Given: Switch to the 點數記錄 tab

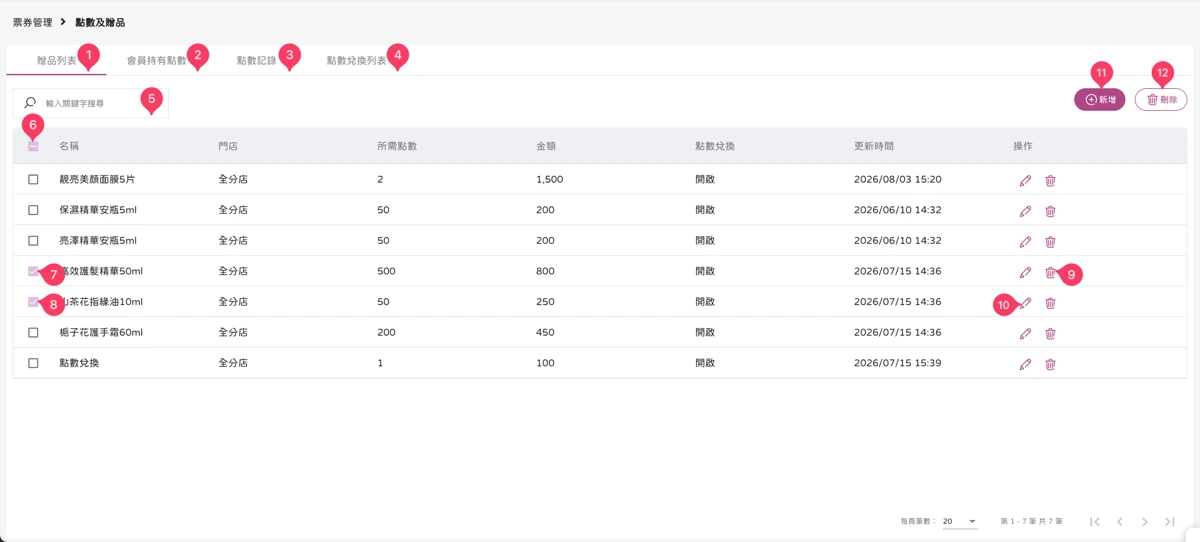Looking at the screenshot, I should (x=257, y=61).
